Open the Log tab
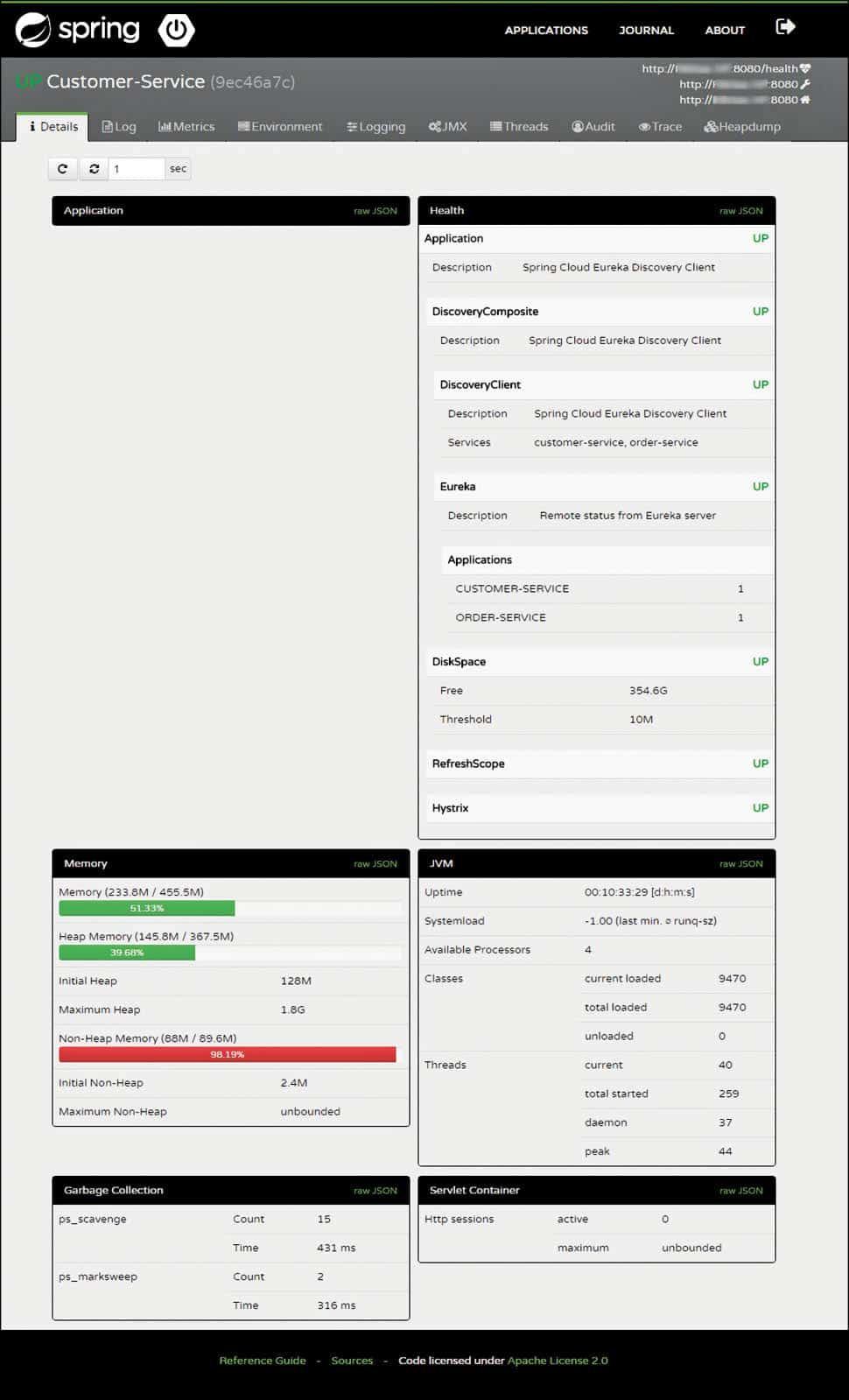Viewport: 849px width, 1400px height. pyautogui.click(x=119, y=127)
